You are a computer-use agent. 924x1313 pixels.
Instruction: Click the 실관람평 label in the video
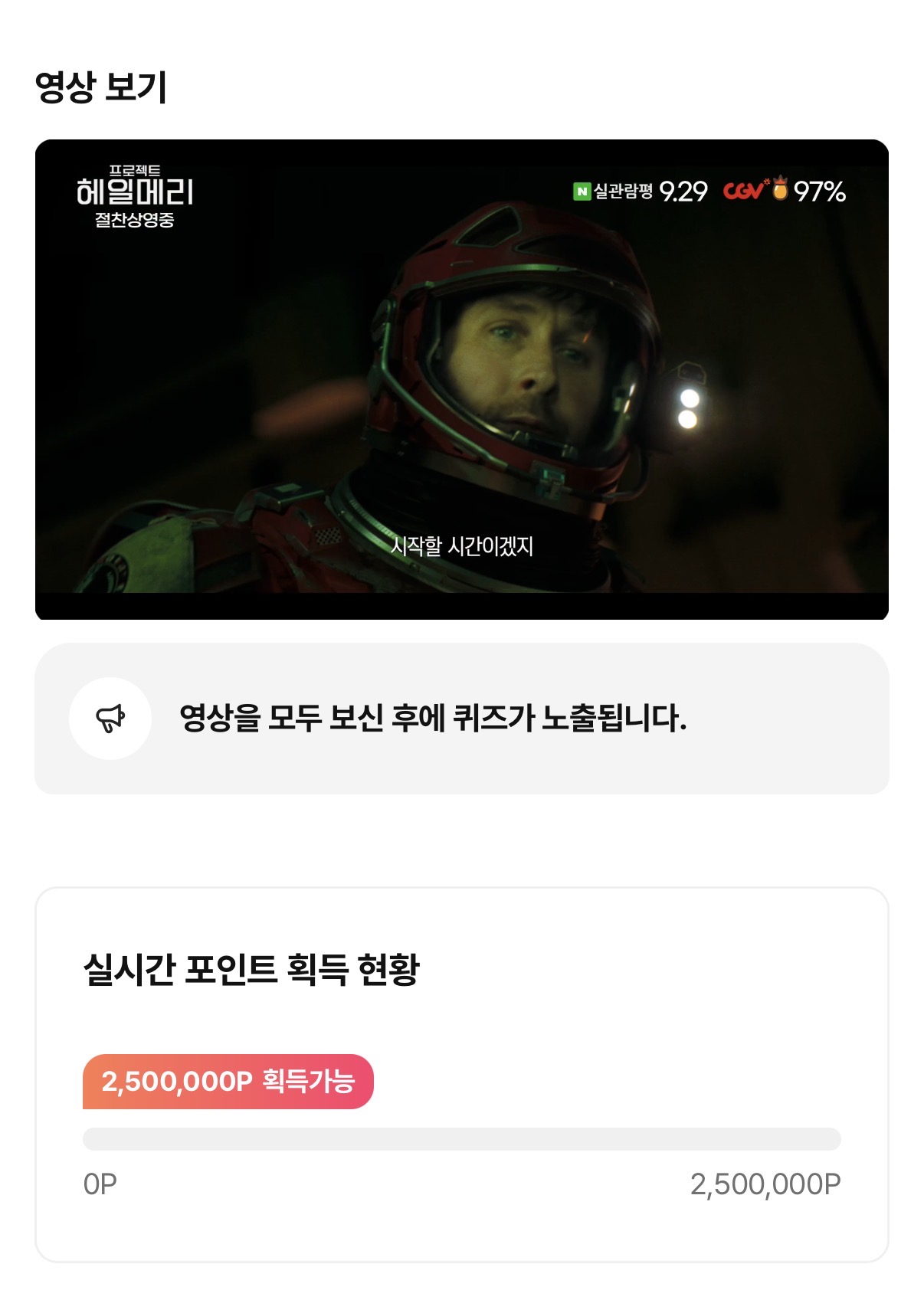click(624, 191)
